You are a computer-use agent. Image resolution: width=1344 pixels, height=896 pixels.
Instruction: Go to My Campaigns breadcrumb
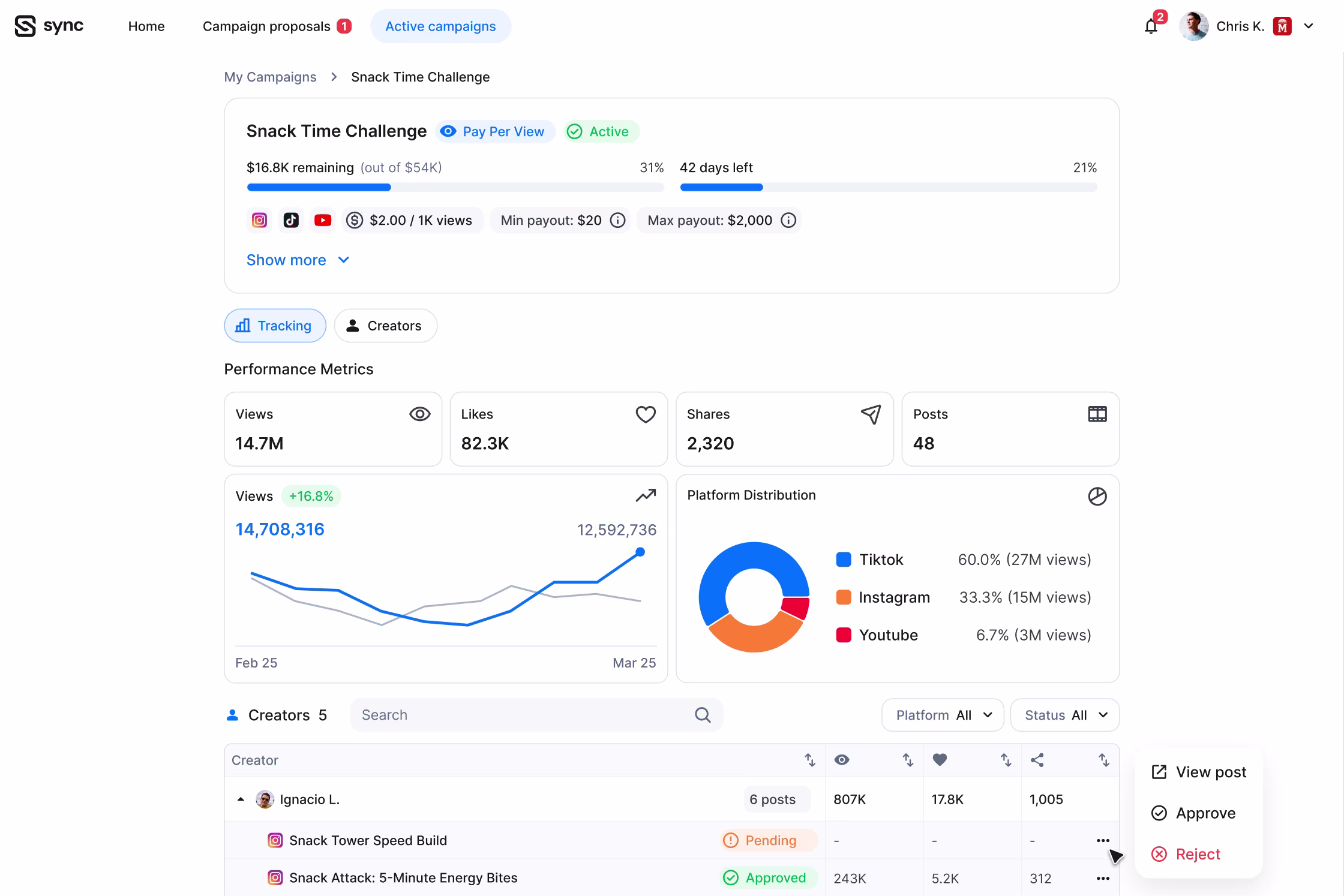click(270, 77)
